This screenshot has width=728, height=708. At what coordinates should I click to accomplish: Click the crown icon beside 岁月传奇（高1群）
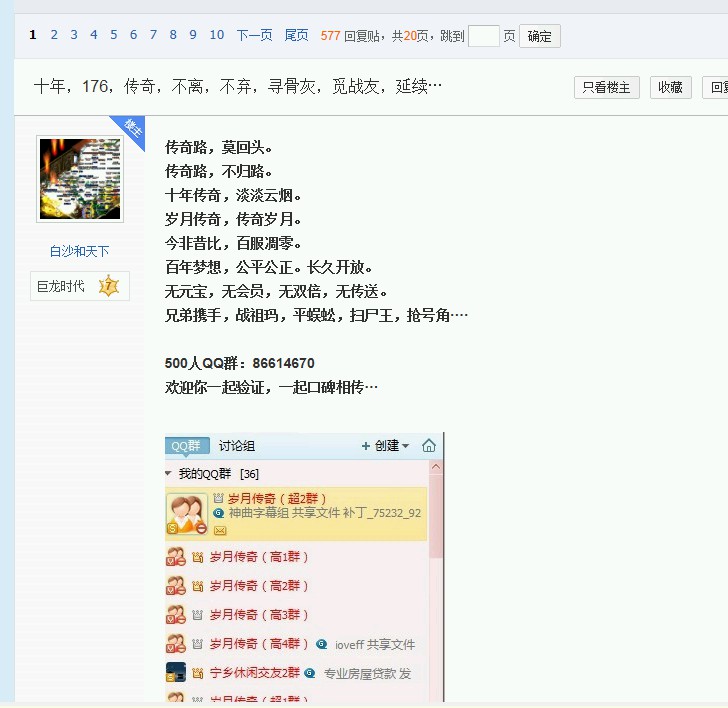(198, 557)
